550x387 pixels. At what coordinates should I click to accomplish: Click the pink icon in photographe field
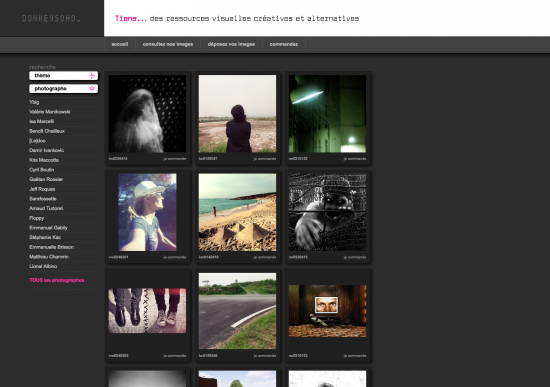point(92,88)
